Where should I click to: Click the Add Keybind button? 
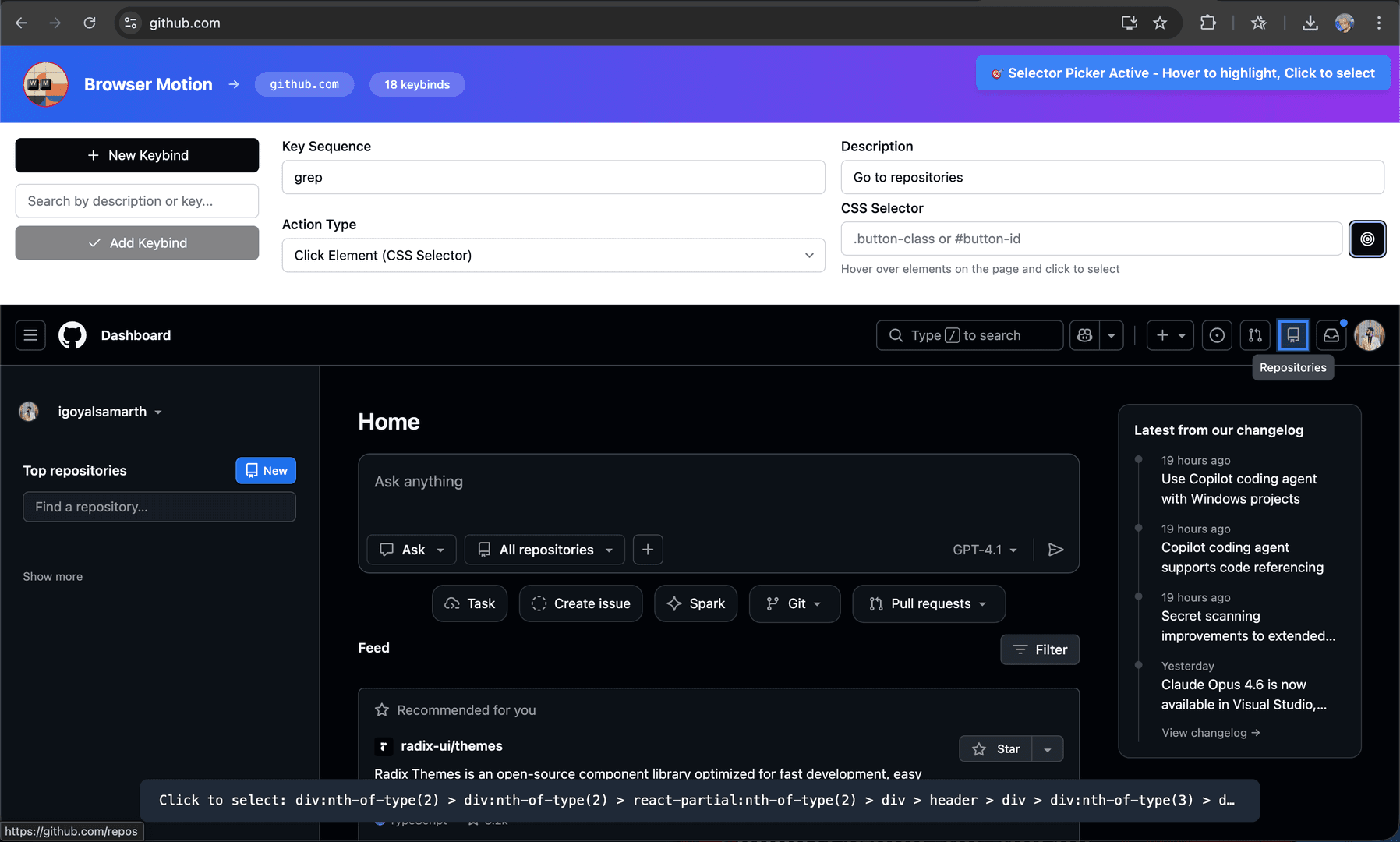coord(137,242)
